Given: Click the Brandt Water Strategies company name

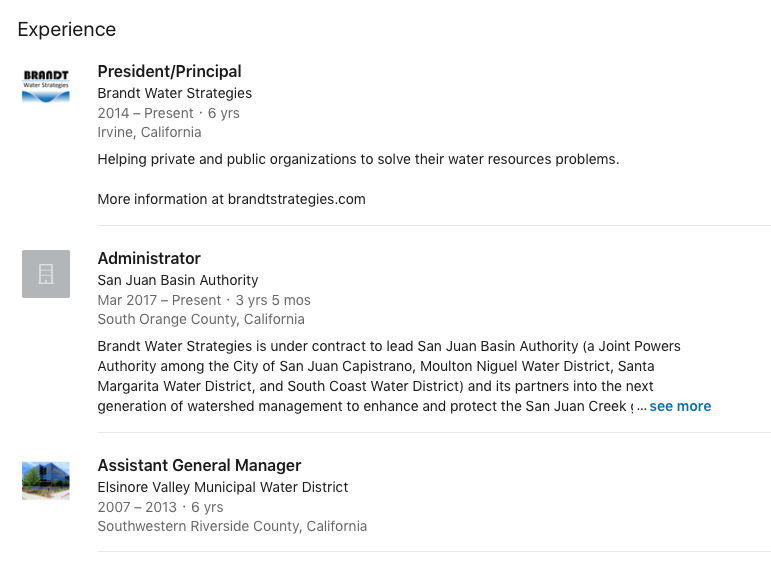Looking at the screenshot, I should [175, 93].
